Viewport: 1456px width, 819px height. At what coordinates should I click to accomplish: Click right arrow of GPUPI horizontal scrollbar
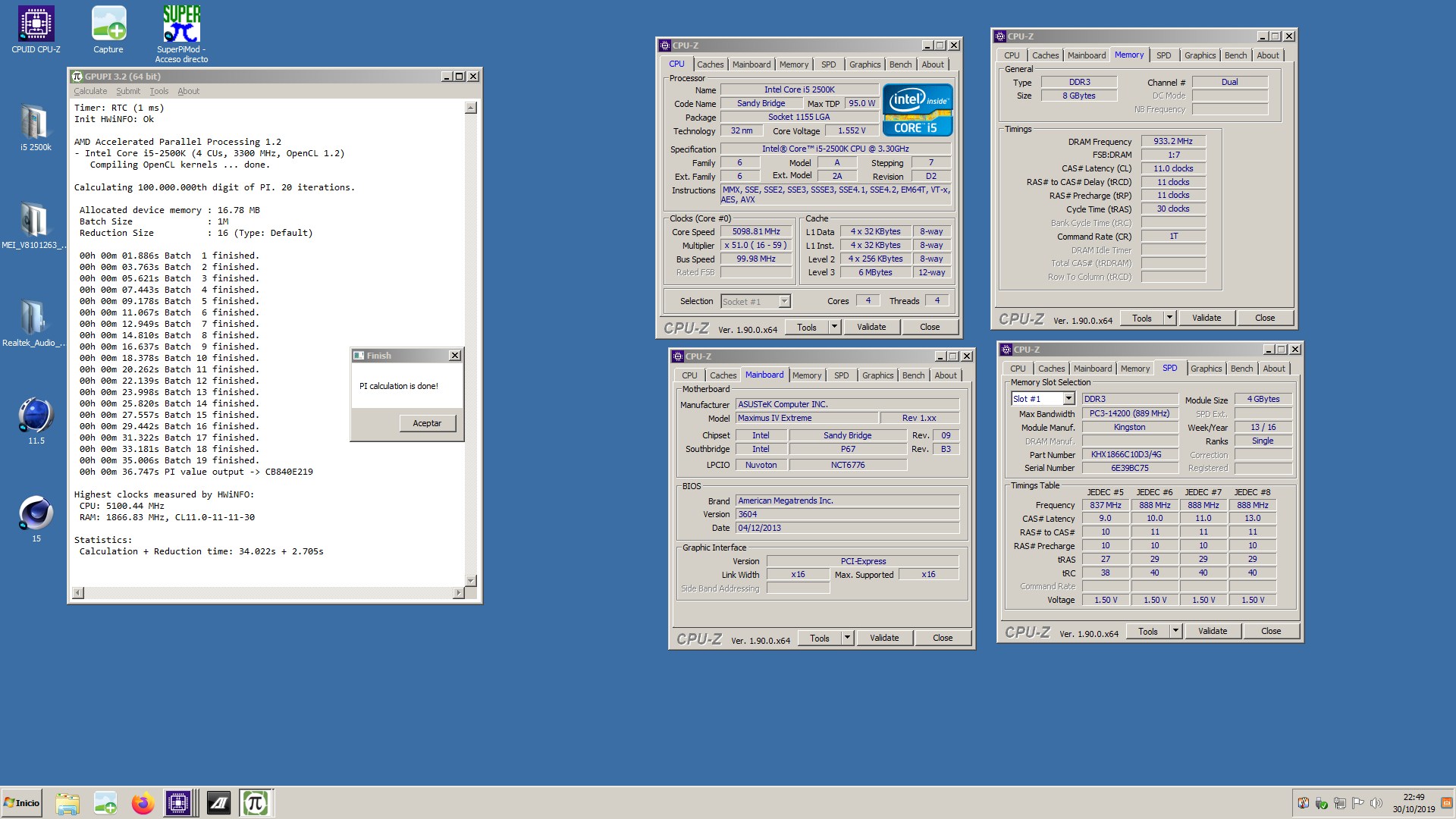458,592
